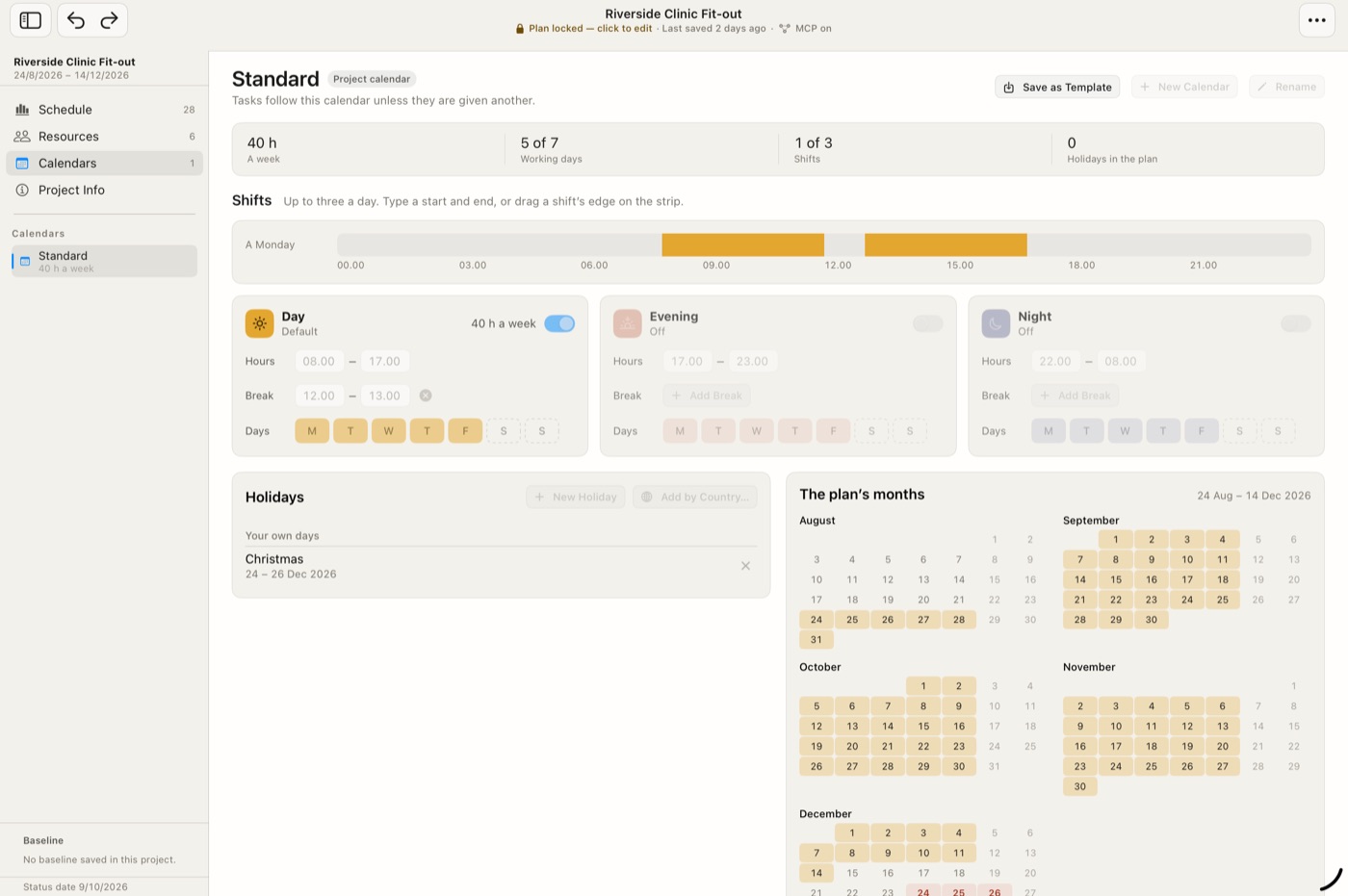Open the three-dot more options menu

click(x=1316, y=20)
